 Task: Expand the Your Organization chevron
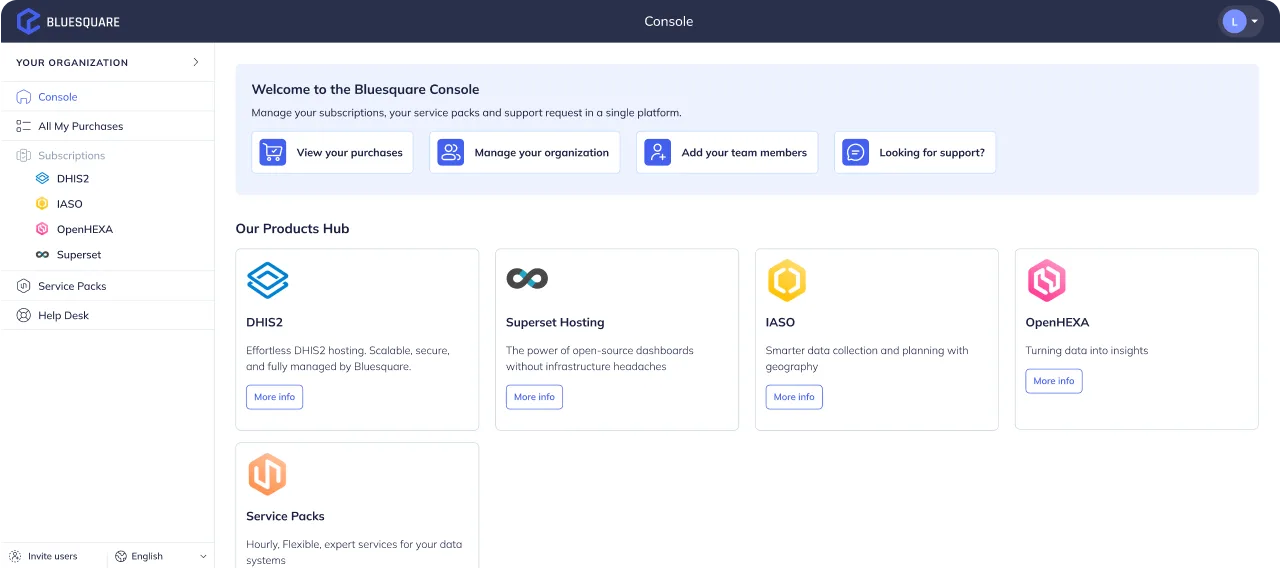pyautogui.click(x=196, y=62)
